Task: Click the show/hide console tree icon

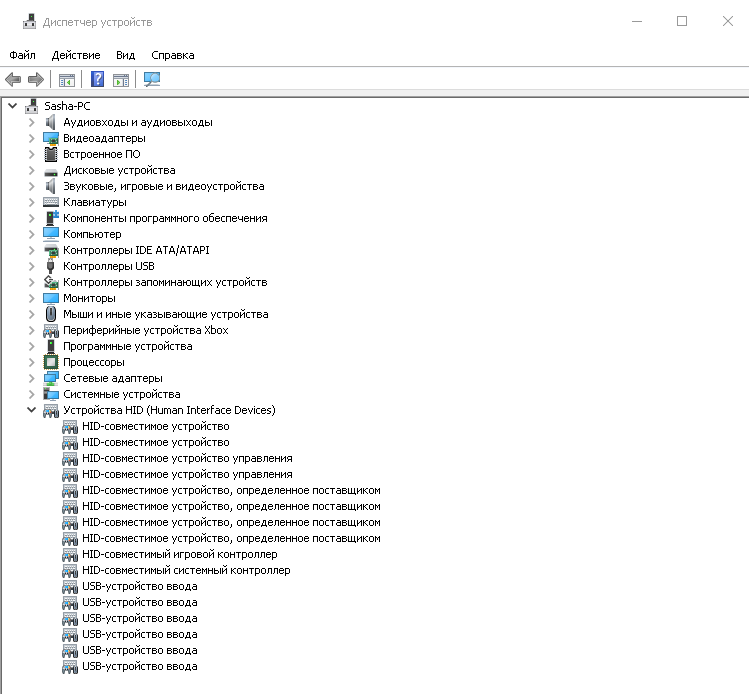Action: coord(67,80)
